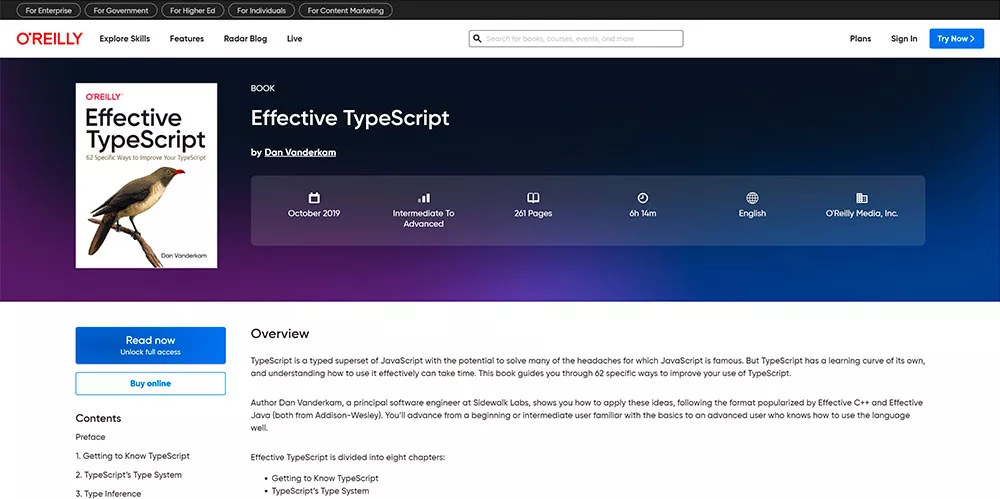
Task: Open chapter 3. Type Inference
Action: (x=108, y=494)
